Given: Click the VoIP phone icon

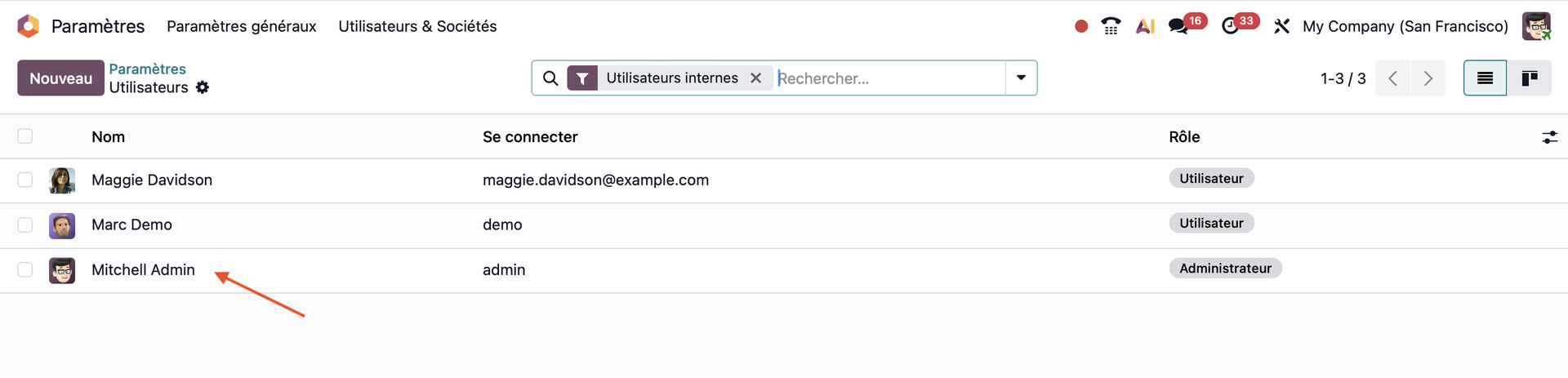Looking at the screenshot, I should pos(1111,26).
